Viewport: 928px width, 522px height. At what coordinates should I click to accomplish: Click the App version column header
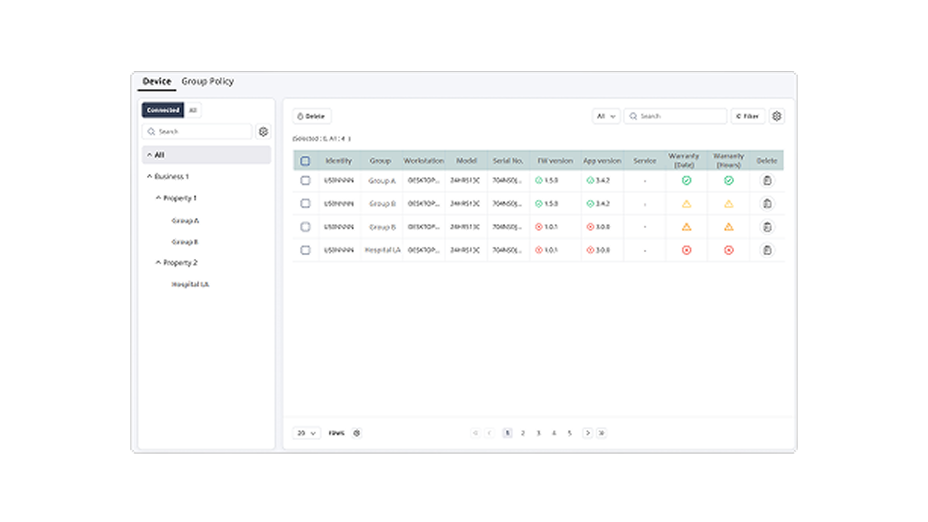point(602,161)
